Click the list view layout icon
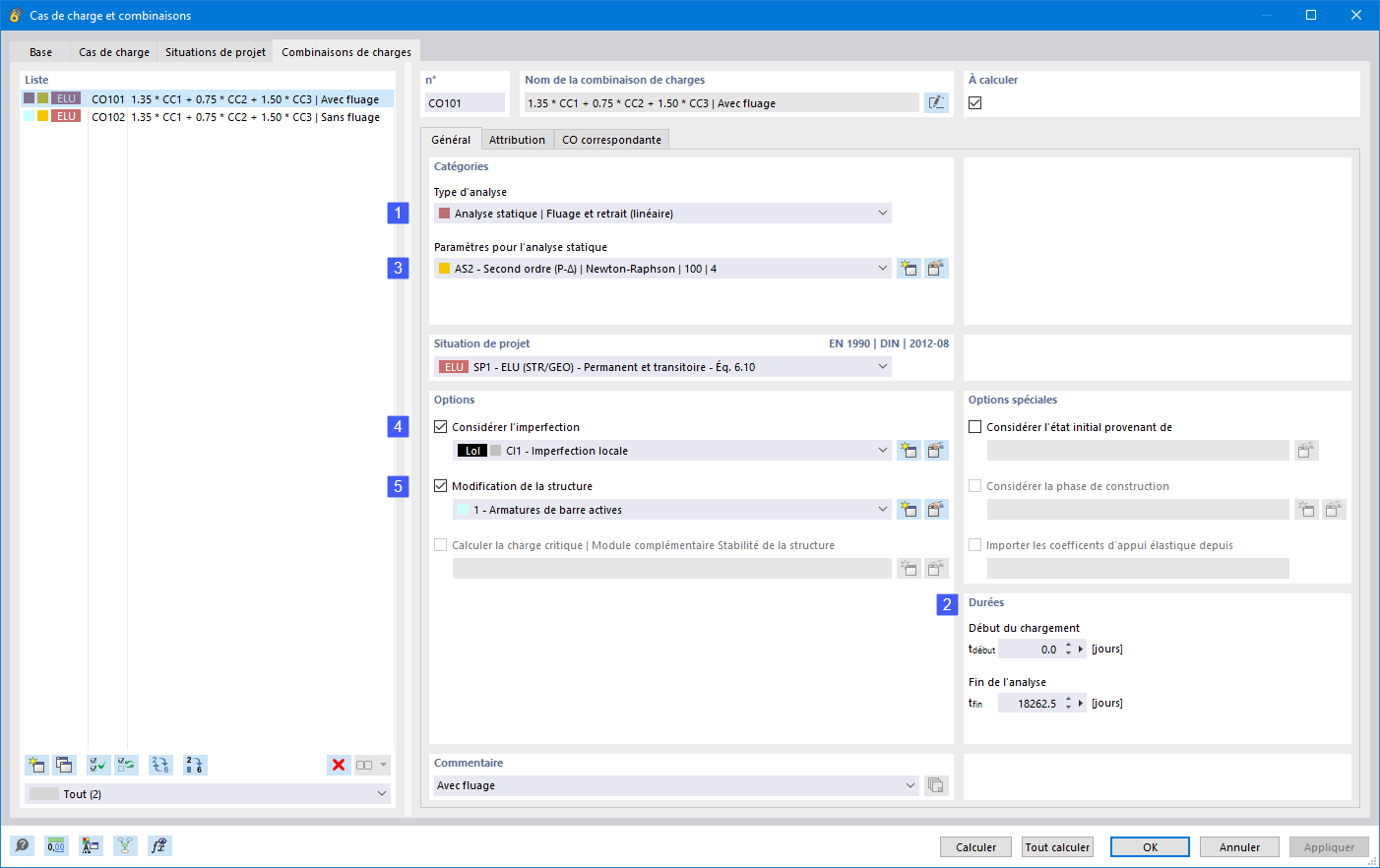This screenshot has height=868, width=1380. tap(364, 765)
